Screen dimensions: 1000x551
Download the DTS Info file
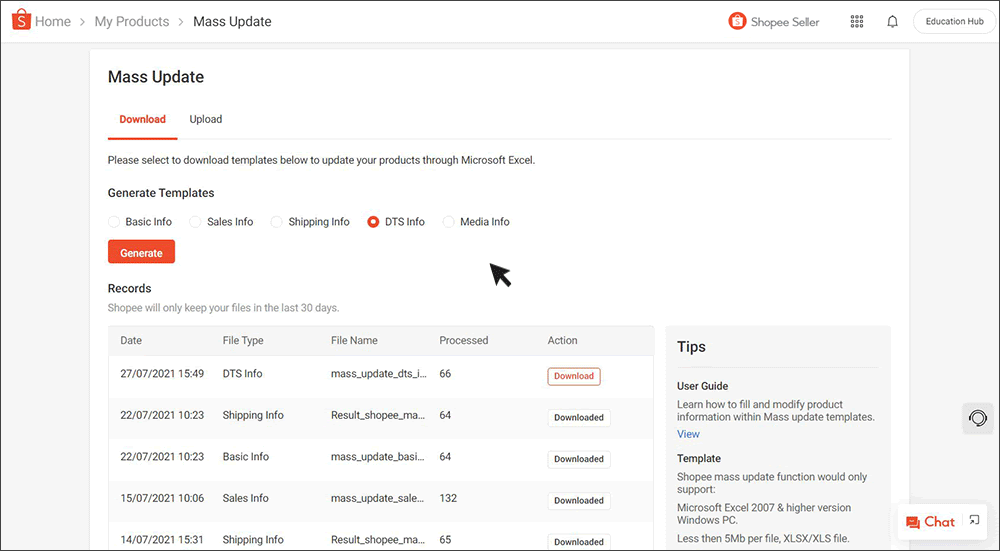[x=574, y=376]
